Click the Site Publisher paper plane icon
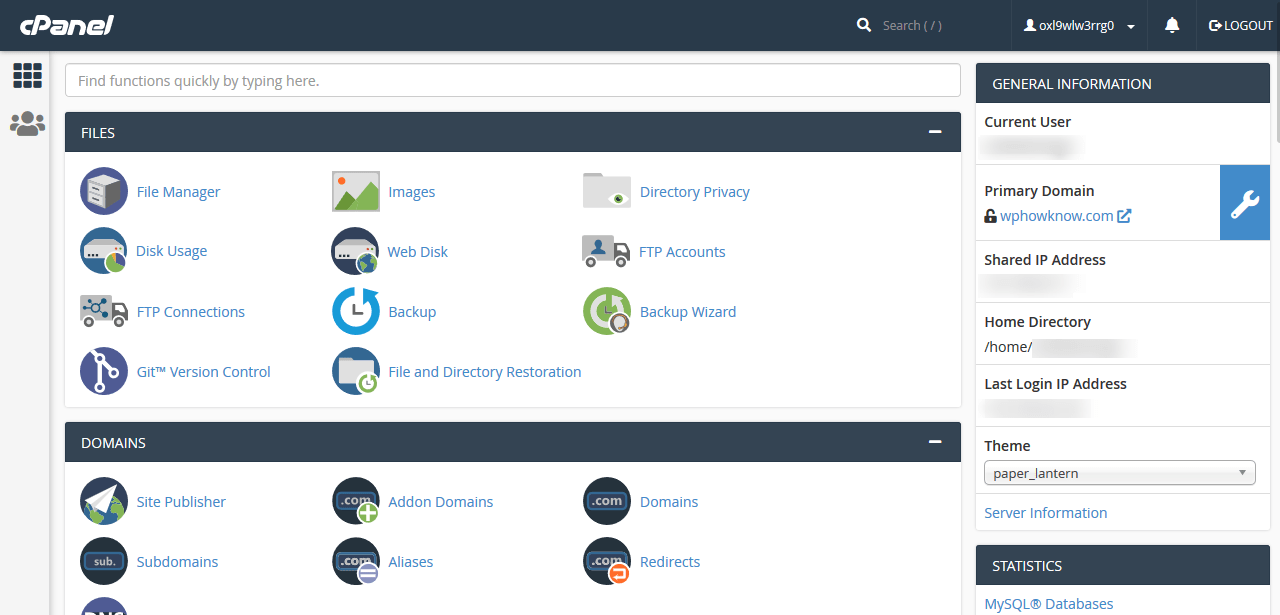The image size is (1280, 615). click(104, 501)
